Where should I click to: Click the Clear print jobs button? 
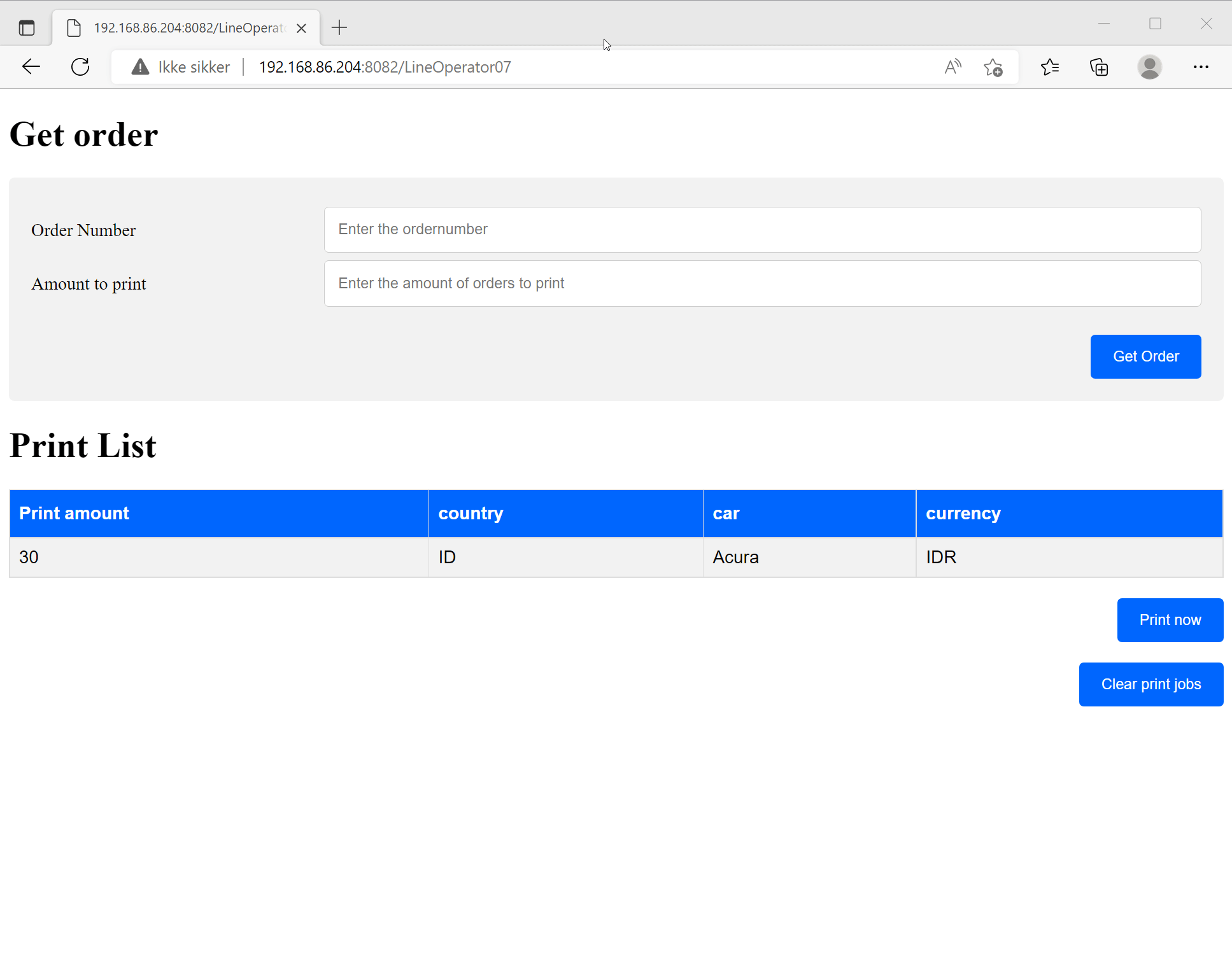coord(1151,684)
